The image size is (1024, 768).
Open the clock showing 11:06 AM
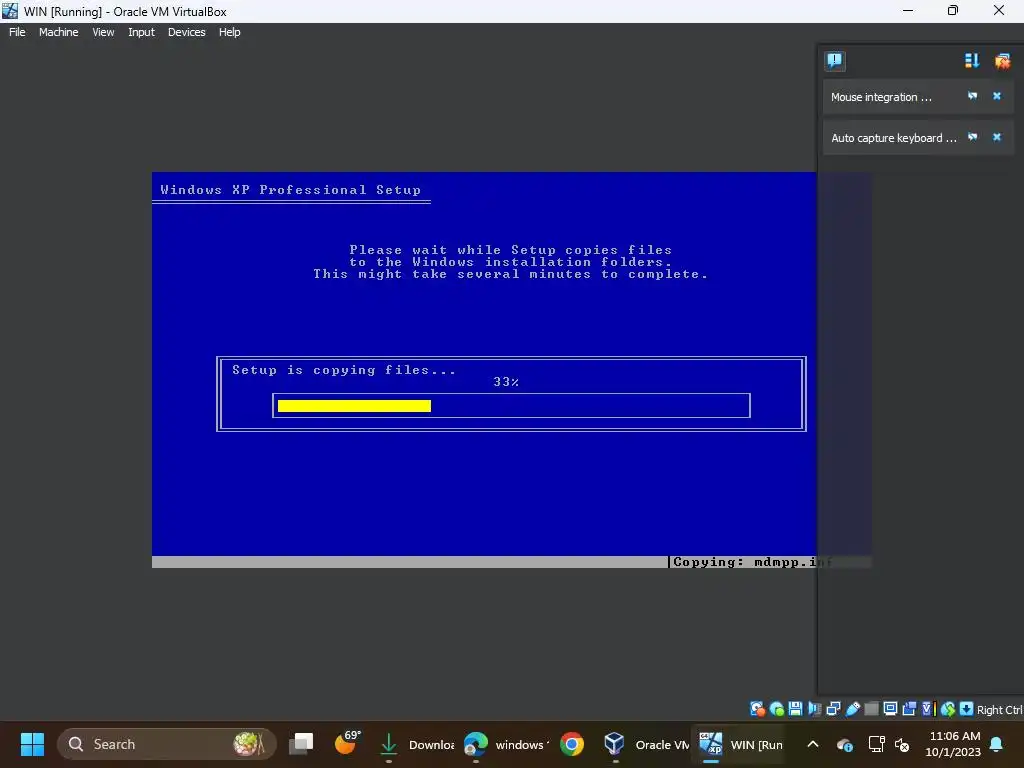[953, 744]
